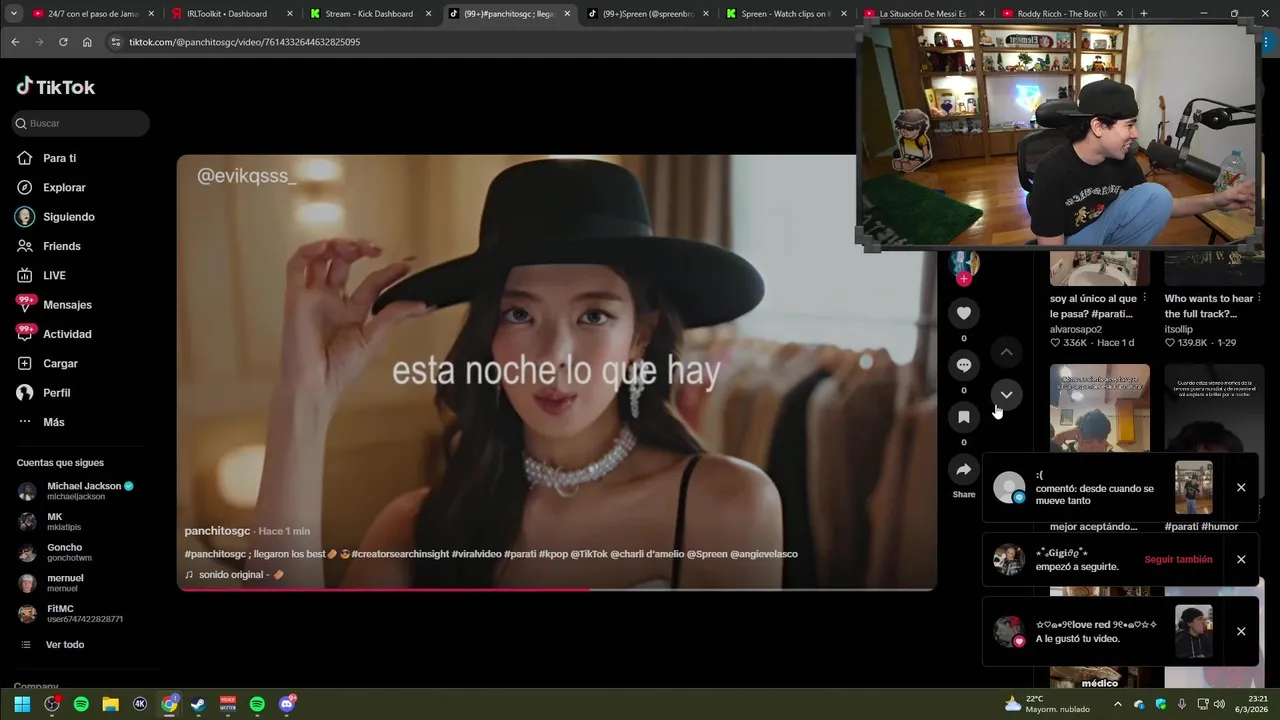Open options for 'soy al único' video

click(1144, 298)
